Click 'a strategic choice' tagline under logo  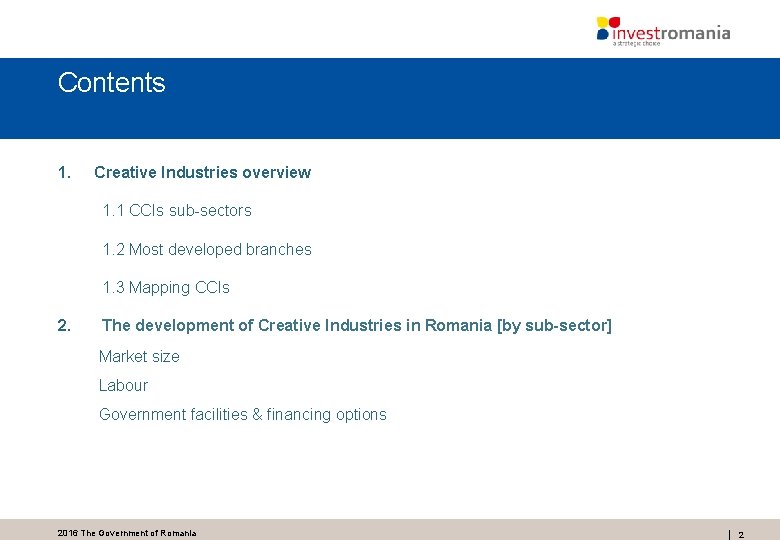tap(636, 44)
